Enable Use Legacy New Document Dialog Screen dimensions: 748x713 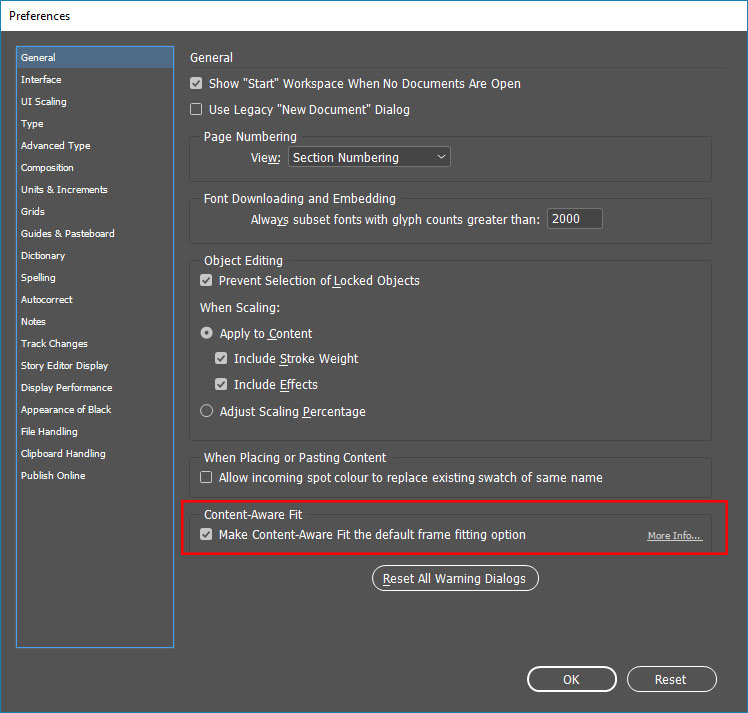(x=196, y=109)
